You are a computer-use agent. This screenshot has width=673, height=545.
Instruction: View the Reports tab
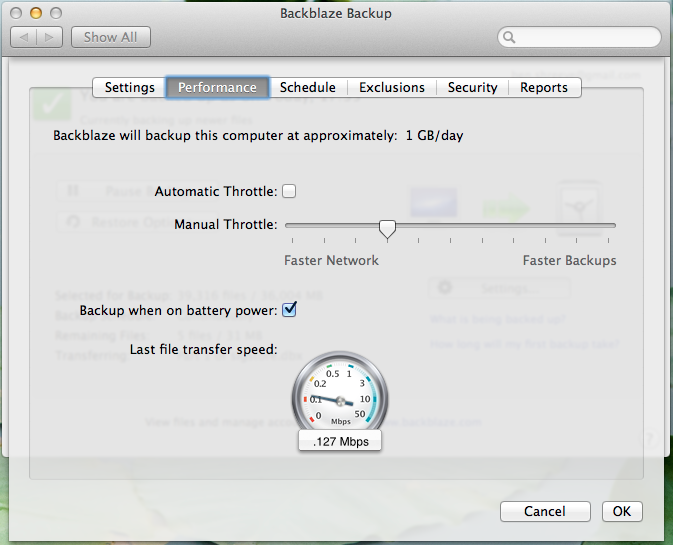544,88
